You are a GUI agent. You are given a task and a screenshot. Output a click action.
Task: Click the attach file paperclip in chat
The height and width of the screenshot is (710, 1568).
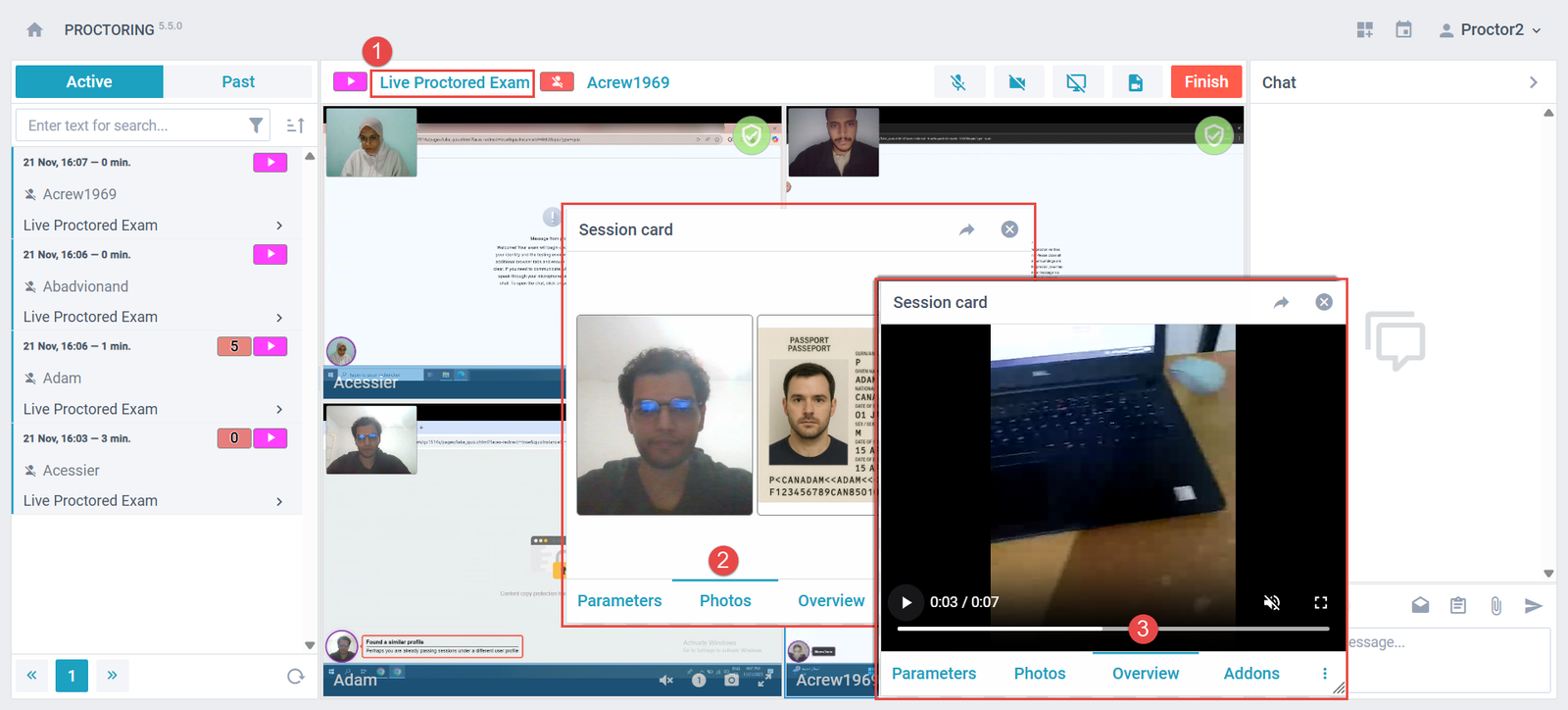point(1495,606)
